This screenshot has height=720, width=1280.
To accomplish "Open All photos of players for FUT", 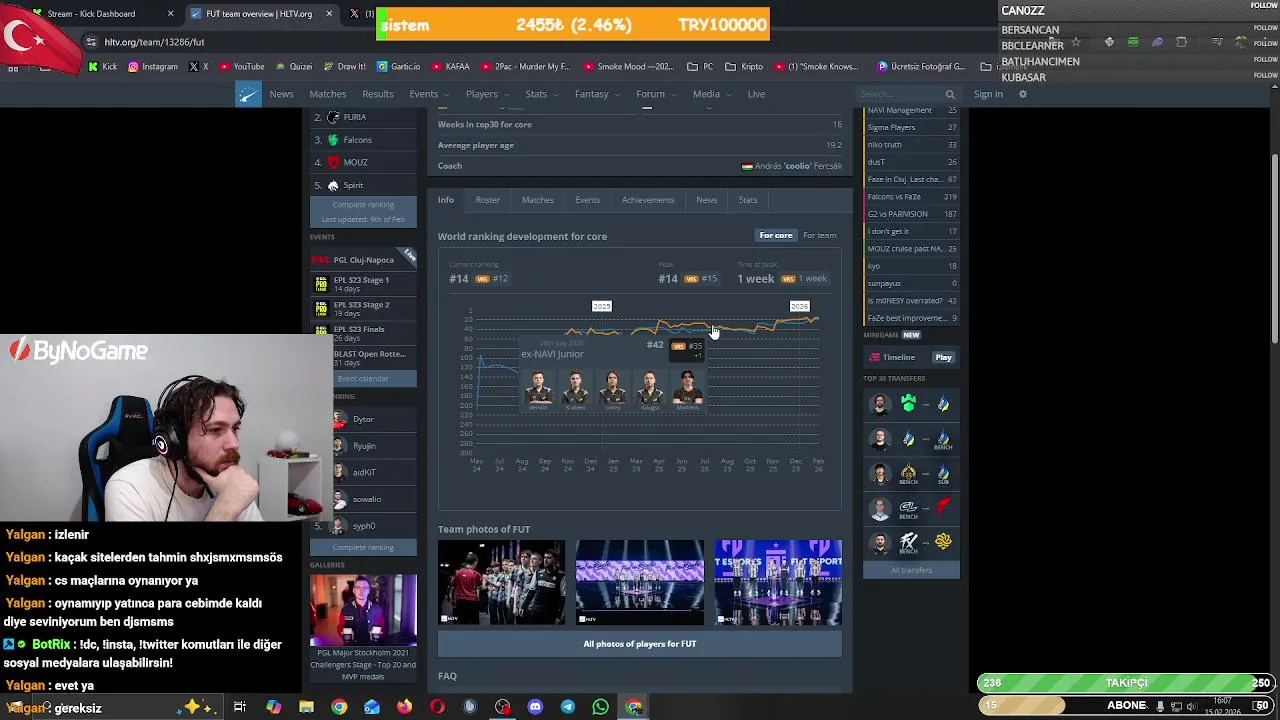I will (640, 644).
